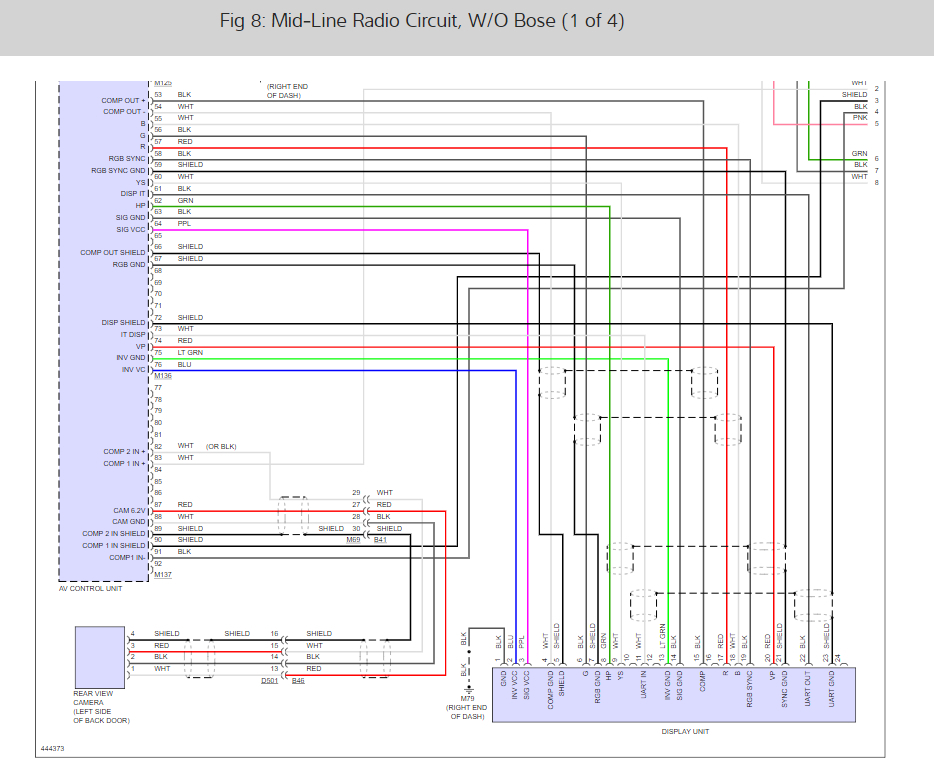The width and height of the screenshot is (934, 783).
Task: Select COMP 2 IN + pin label
Action: 124,451
